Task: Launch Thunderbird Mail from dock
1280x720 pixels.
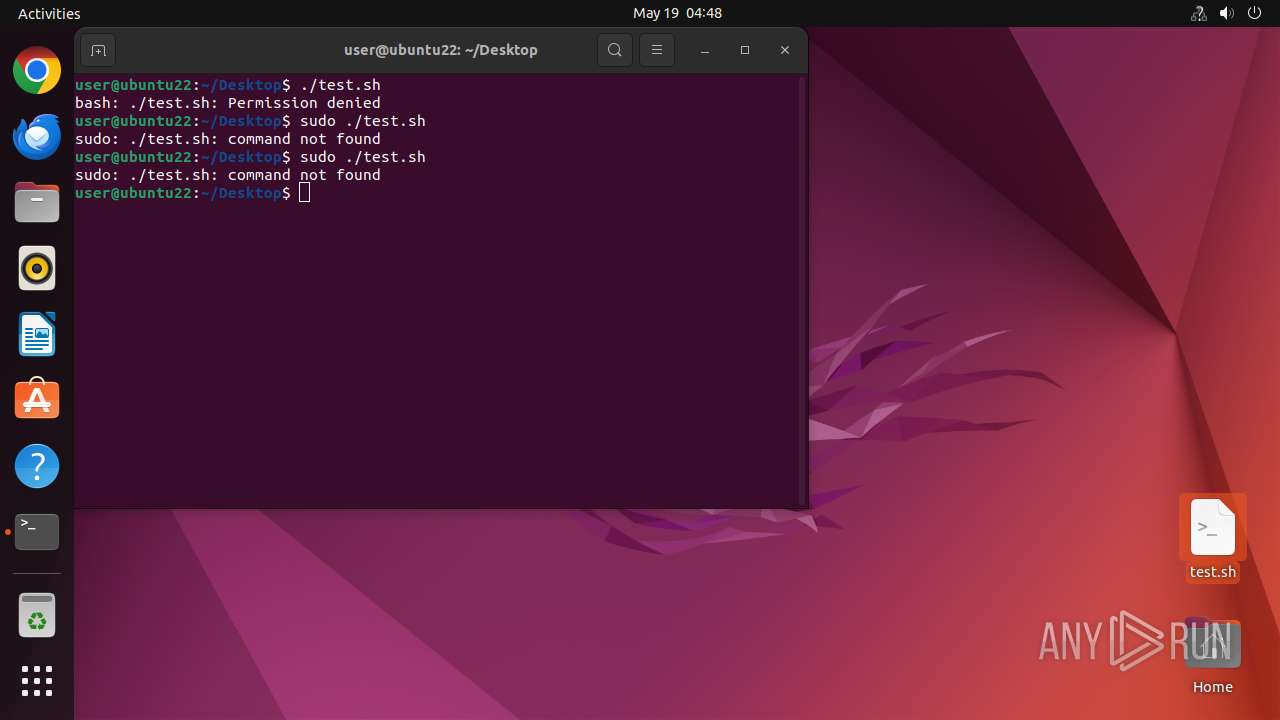Action: click(x=37, y=137)
